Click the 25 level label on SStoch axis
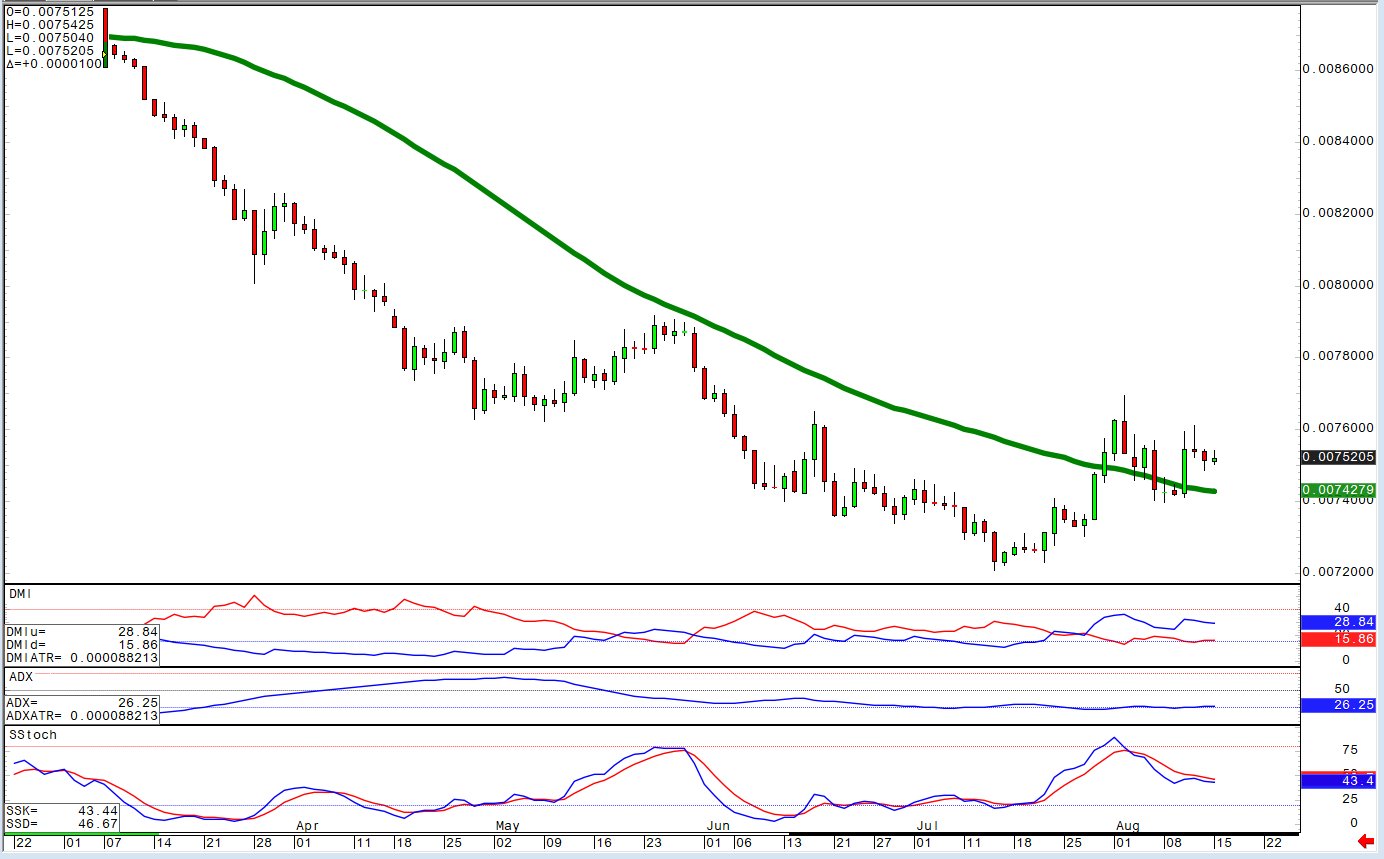 tap(1349, 798)
